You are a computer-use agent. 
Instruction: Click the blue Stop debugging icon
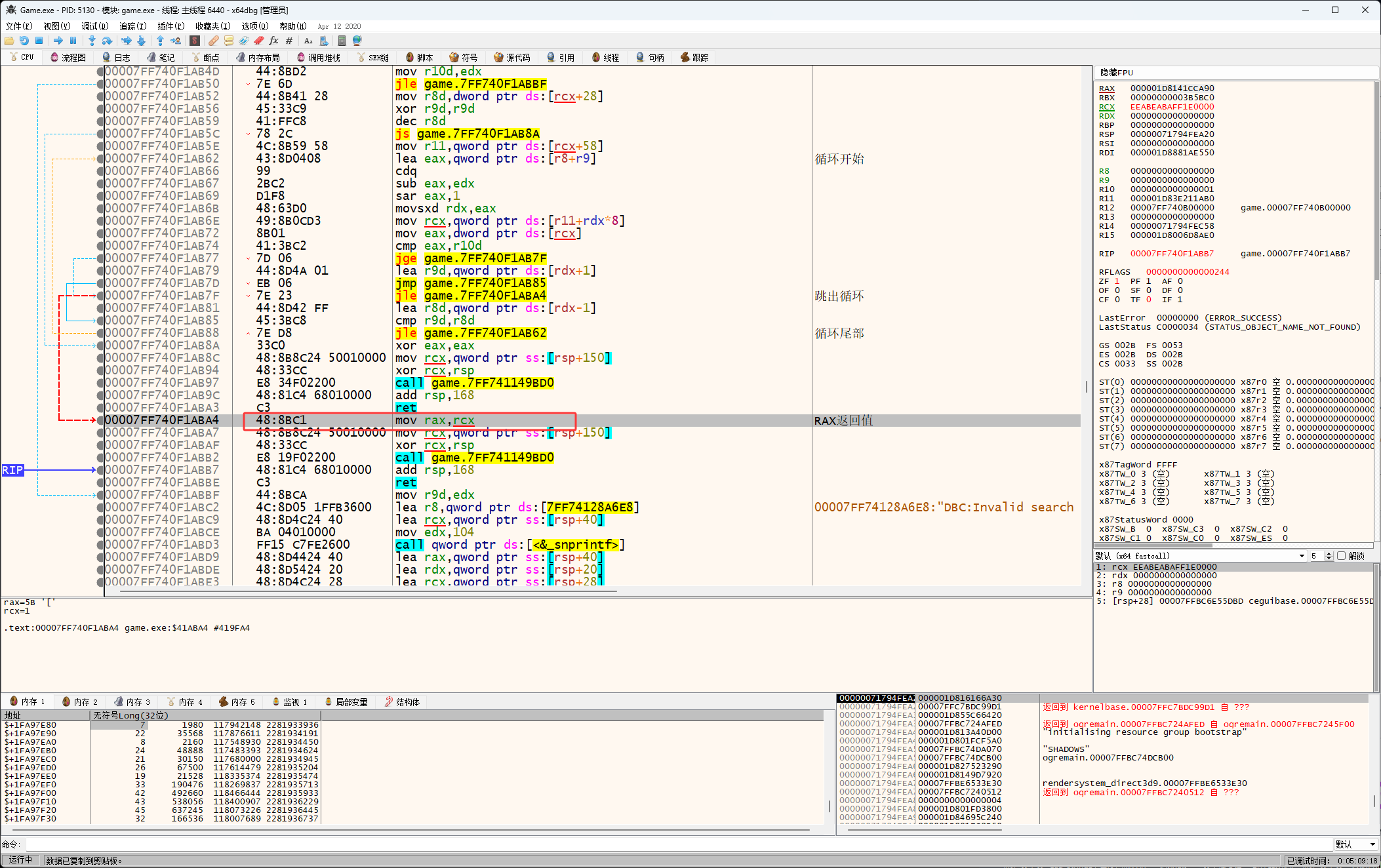(x=39, y=41)
